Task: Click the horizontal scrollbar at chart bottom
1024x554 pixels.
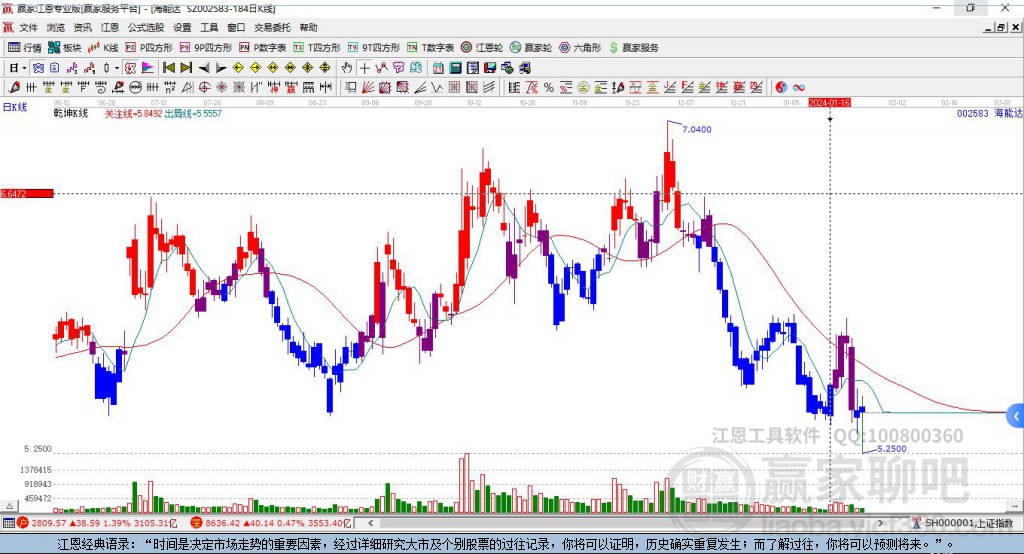Action: (x=627, y=523)
